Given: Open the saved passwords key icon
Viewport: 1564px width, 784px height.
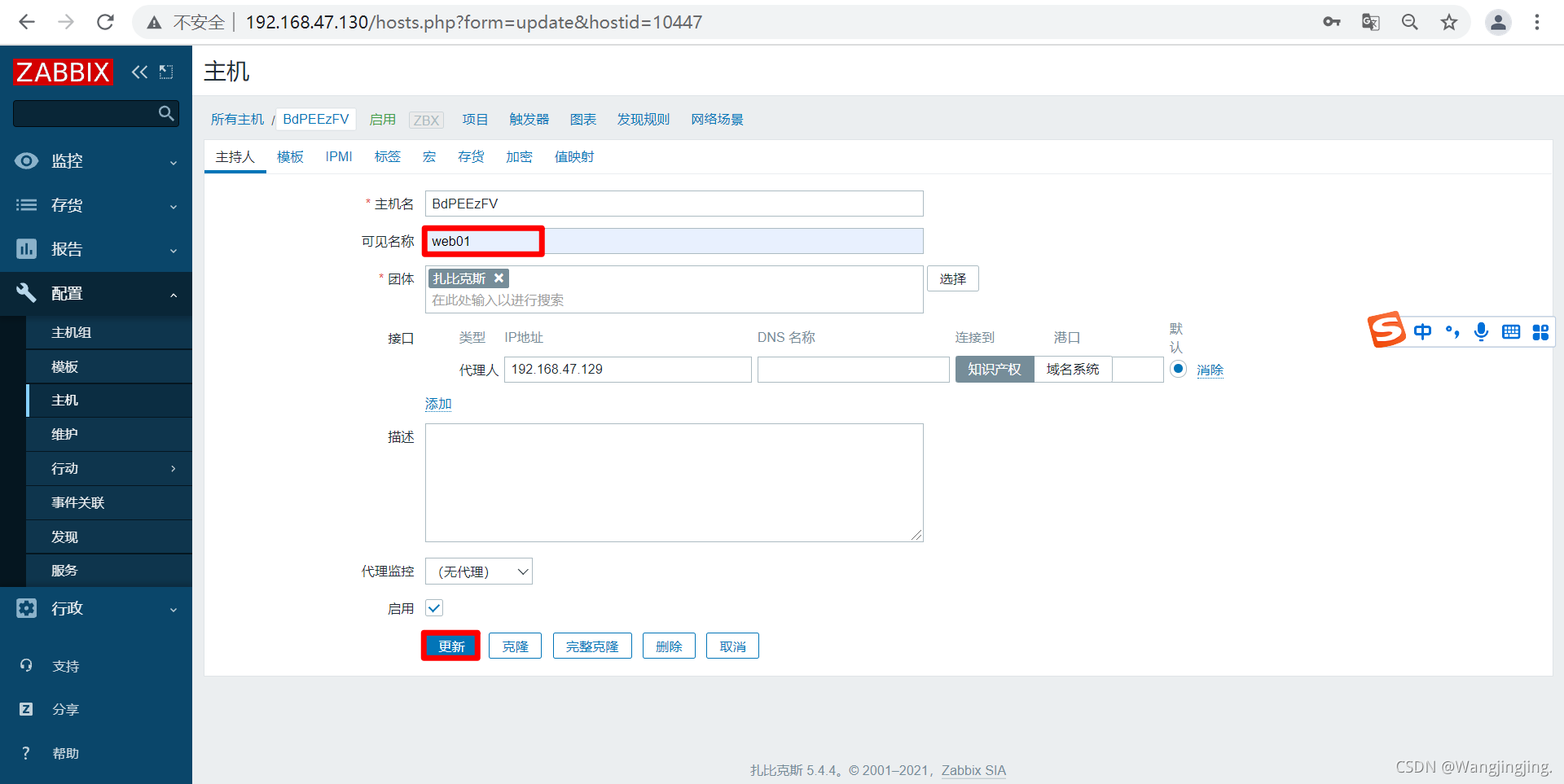Looking at the screenshot, I should click(1332, 22).
